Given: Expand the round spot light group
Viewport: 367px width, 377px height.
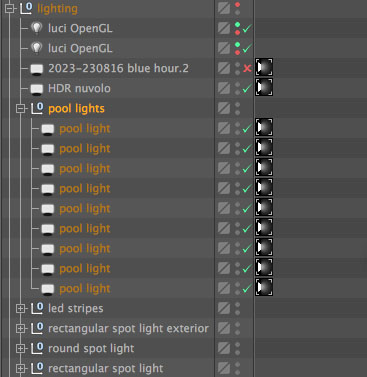Looking at the screenshot, I should point(21,349).
